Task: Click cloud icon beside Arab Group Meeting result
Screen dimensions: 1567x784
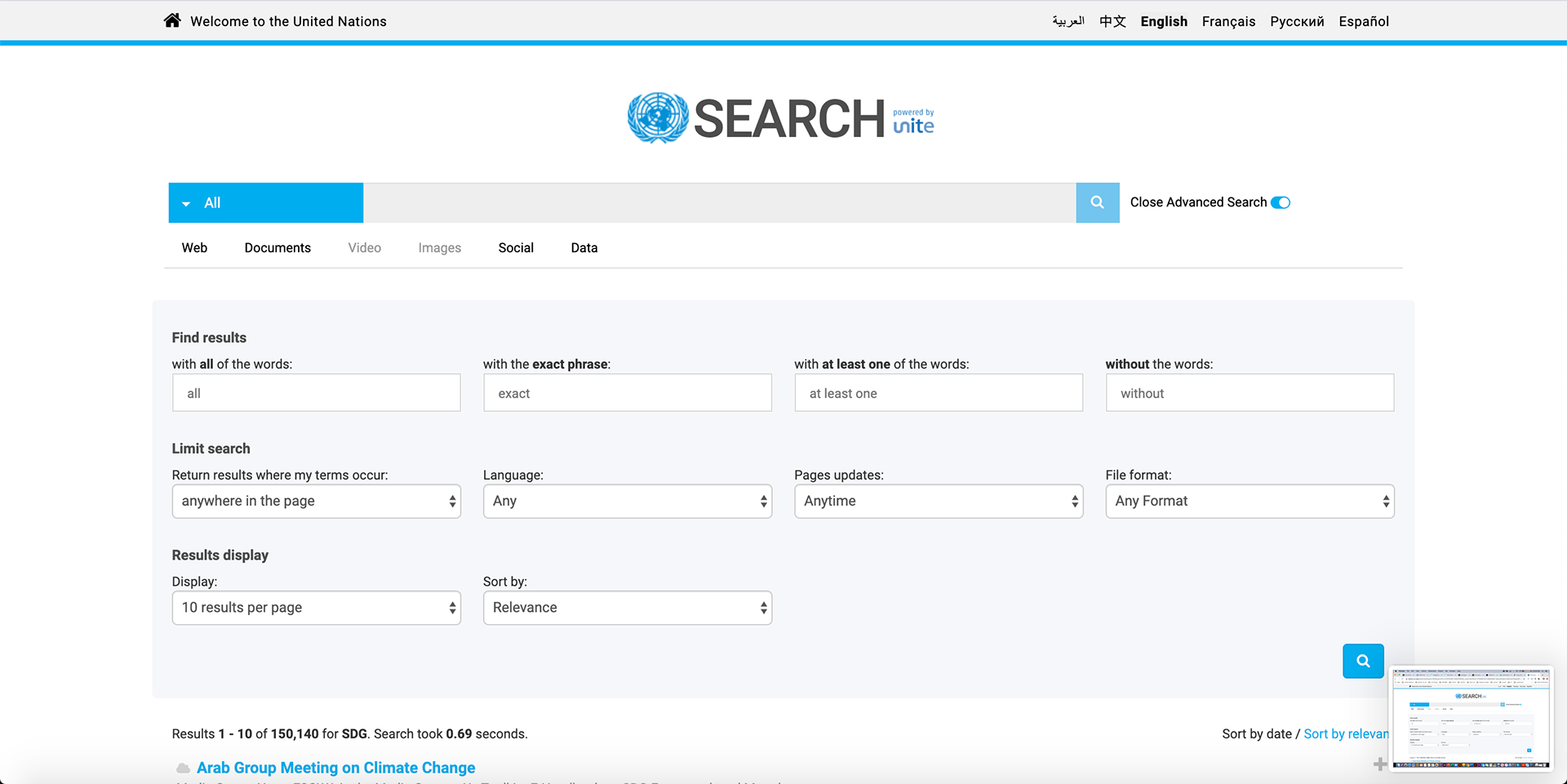Action: pyautogui.click(x=183, y=768)
